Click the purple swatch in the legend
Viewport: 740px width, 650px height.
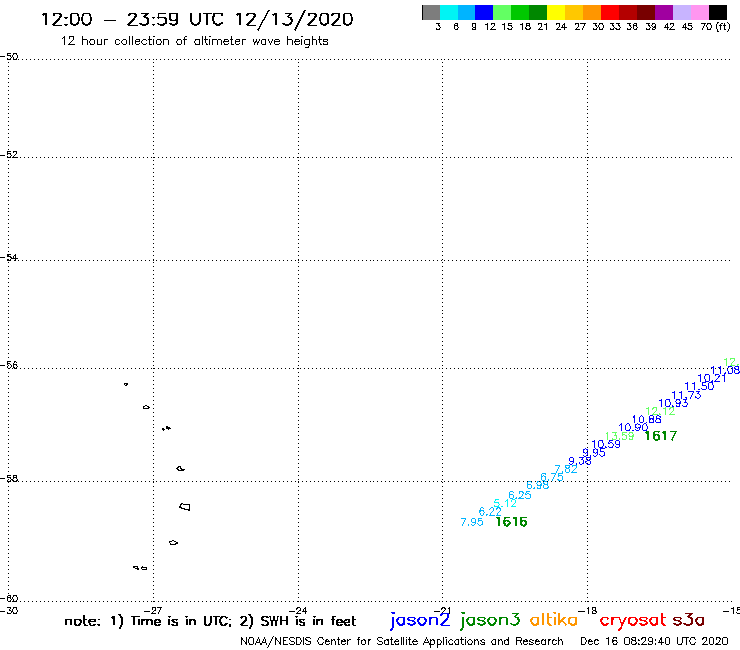coord(664,12)
